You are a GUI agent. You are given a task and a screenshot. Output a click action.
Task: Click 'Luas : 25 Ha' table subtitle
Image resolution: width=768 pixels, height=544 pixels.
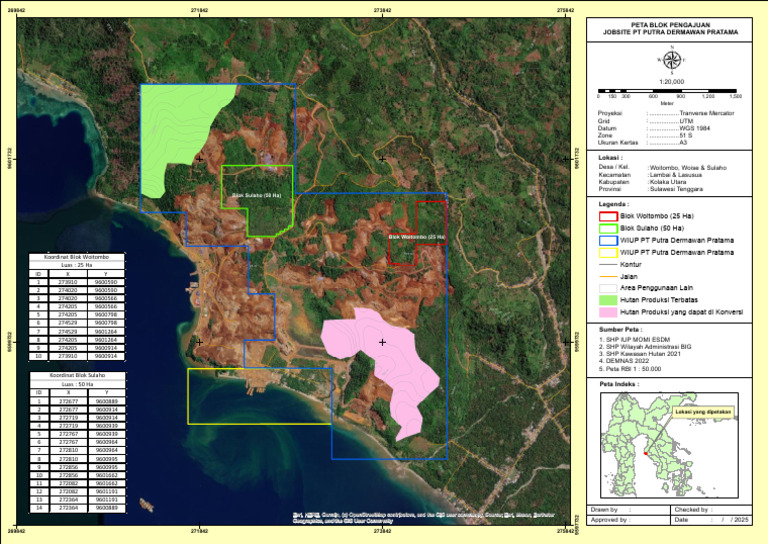76,265
